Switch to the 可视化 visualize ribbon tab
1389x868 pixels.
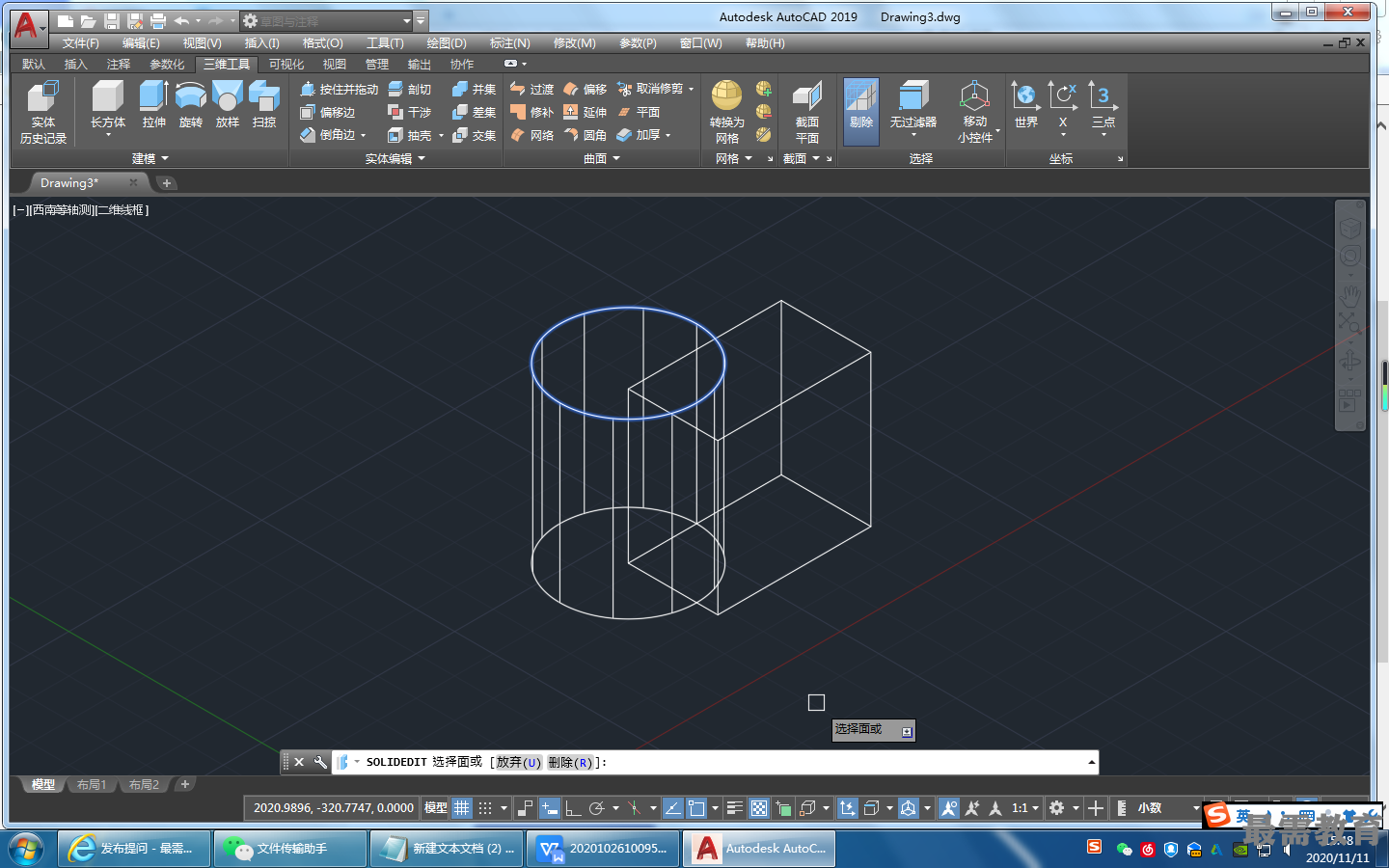pyautogui.click(x=286, y=65)
